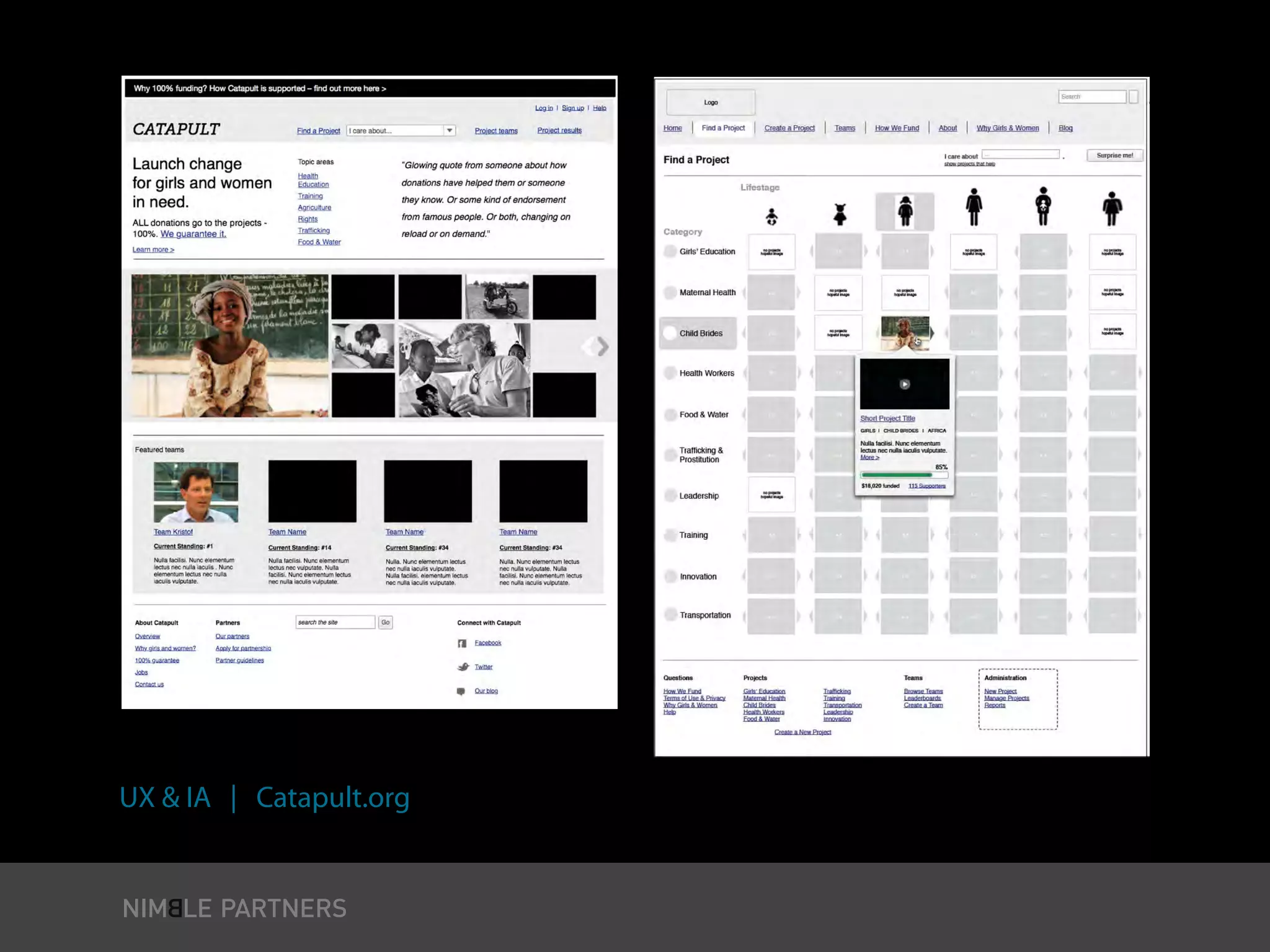Viewport: 1270px width, 952px height.
Task: Open Teams in the navigation bar
Action: click(x=845, y=128)
